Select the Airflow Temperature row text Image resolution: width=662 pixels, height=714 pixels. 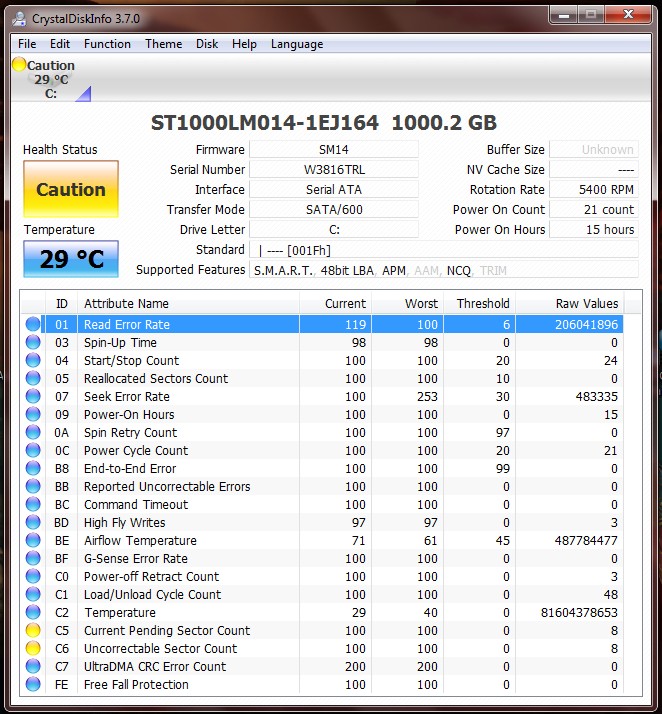(x=140, y=540)
